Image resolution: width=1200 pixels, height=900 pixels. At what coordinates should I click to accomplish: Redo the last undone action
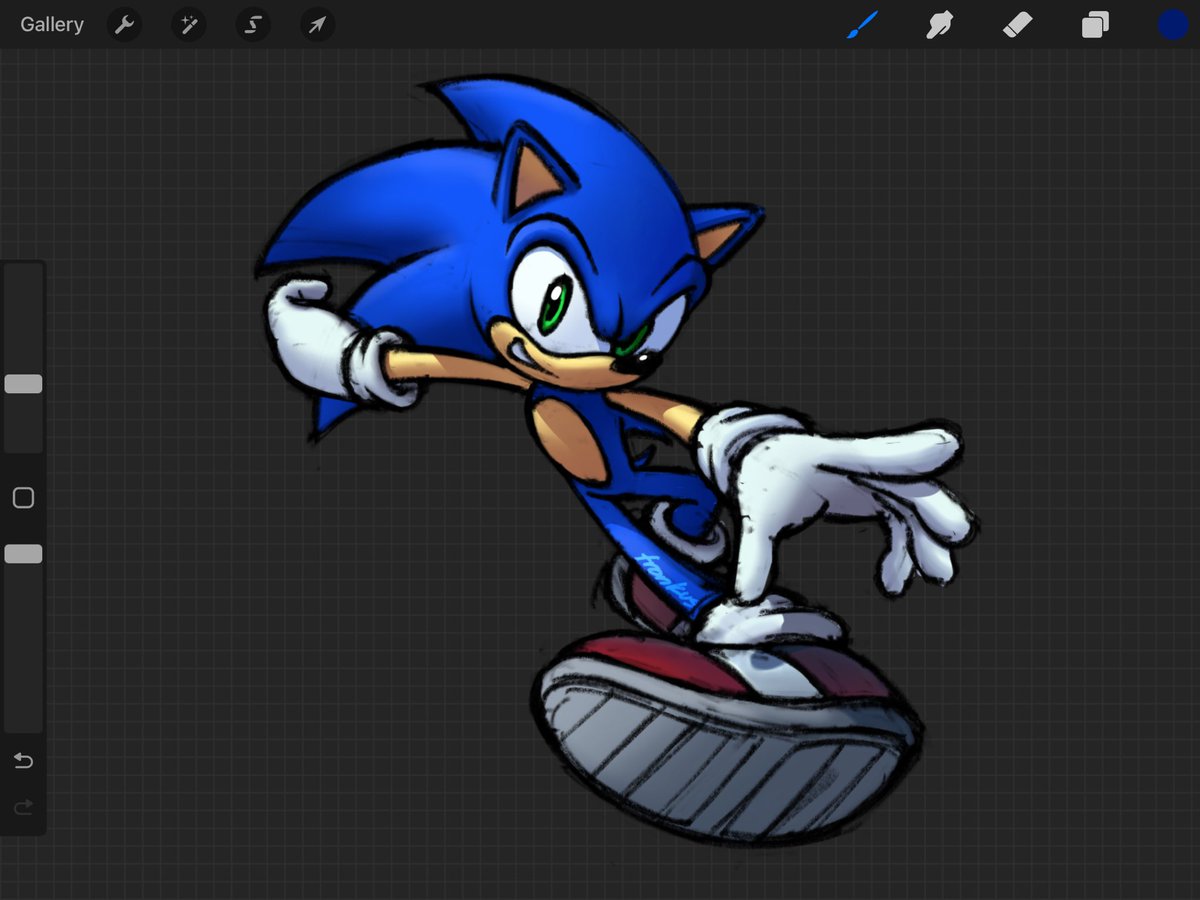coord(23,806)
